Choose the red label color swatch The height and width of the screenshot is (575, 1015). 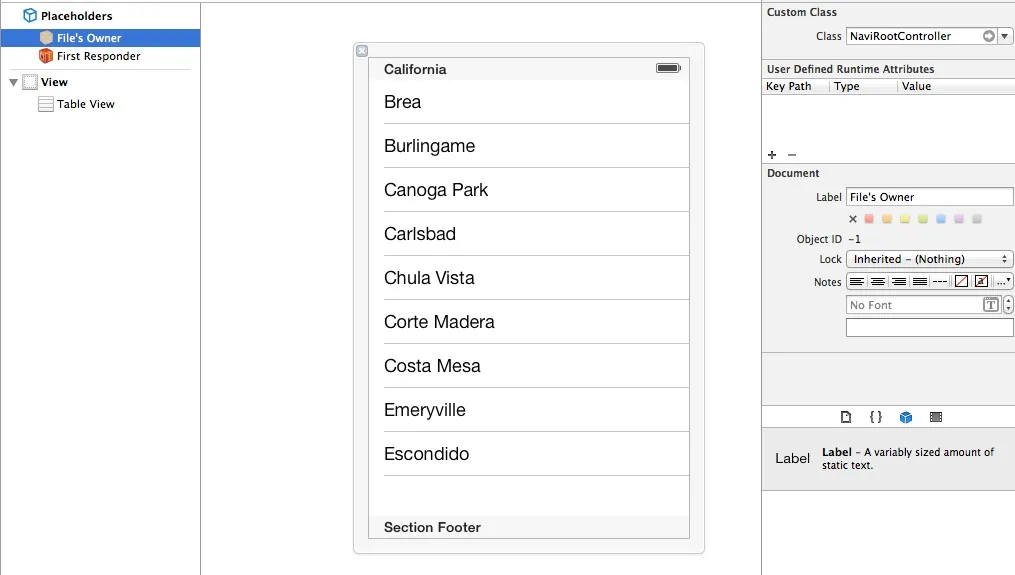coord(869,219)
